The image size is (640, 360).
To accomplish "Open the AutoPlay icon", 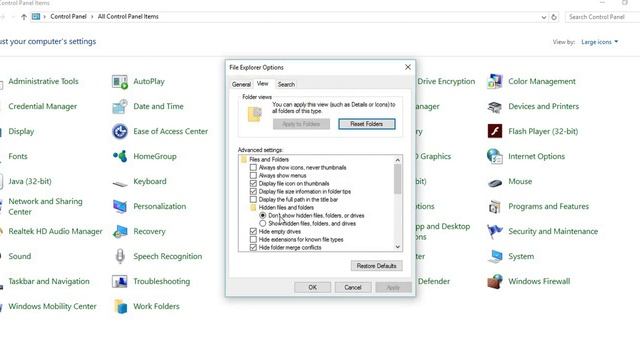I will [120, 82].
